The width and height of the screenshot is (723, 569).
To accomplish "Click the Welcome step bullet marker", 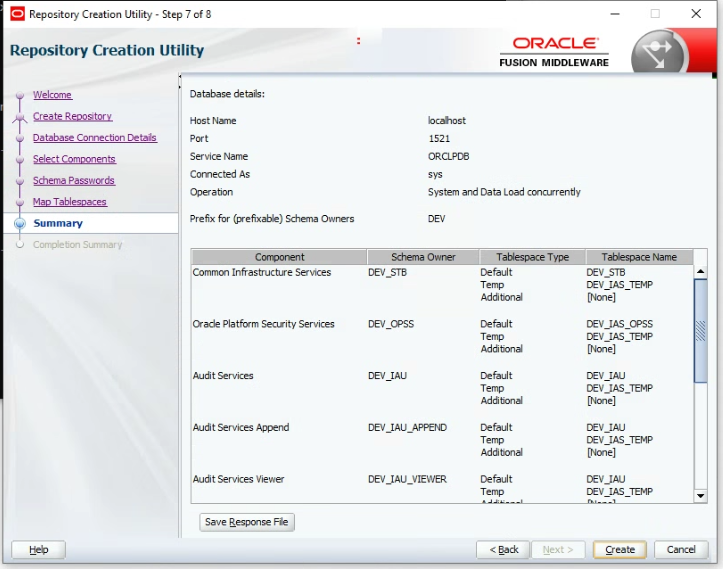I will click(19, 95).
